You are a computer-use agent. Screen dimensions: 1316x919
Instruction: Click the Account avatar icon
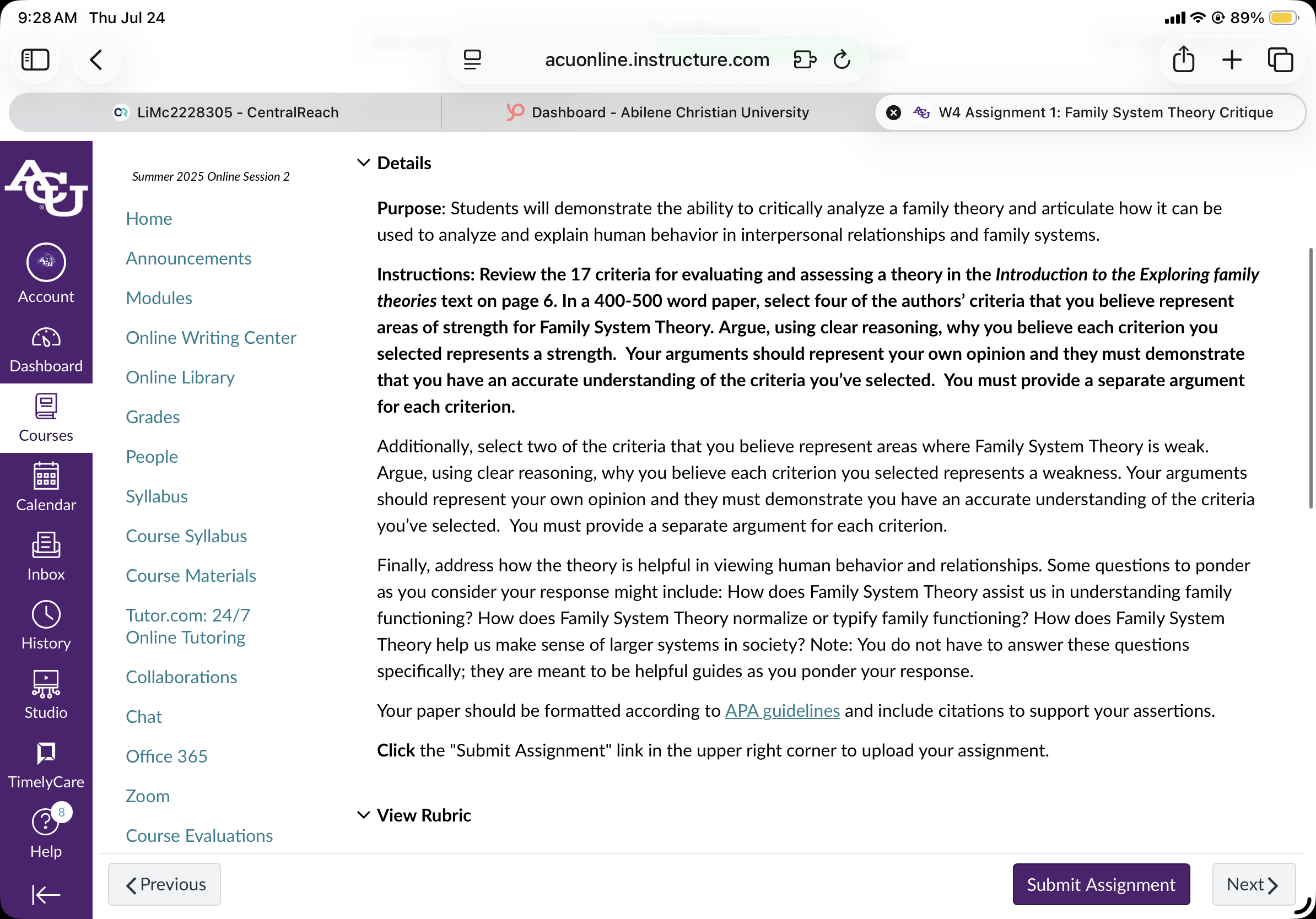pos(46,263)
